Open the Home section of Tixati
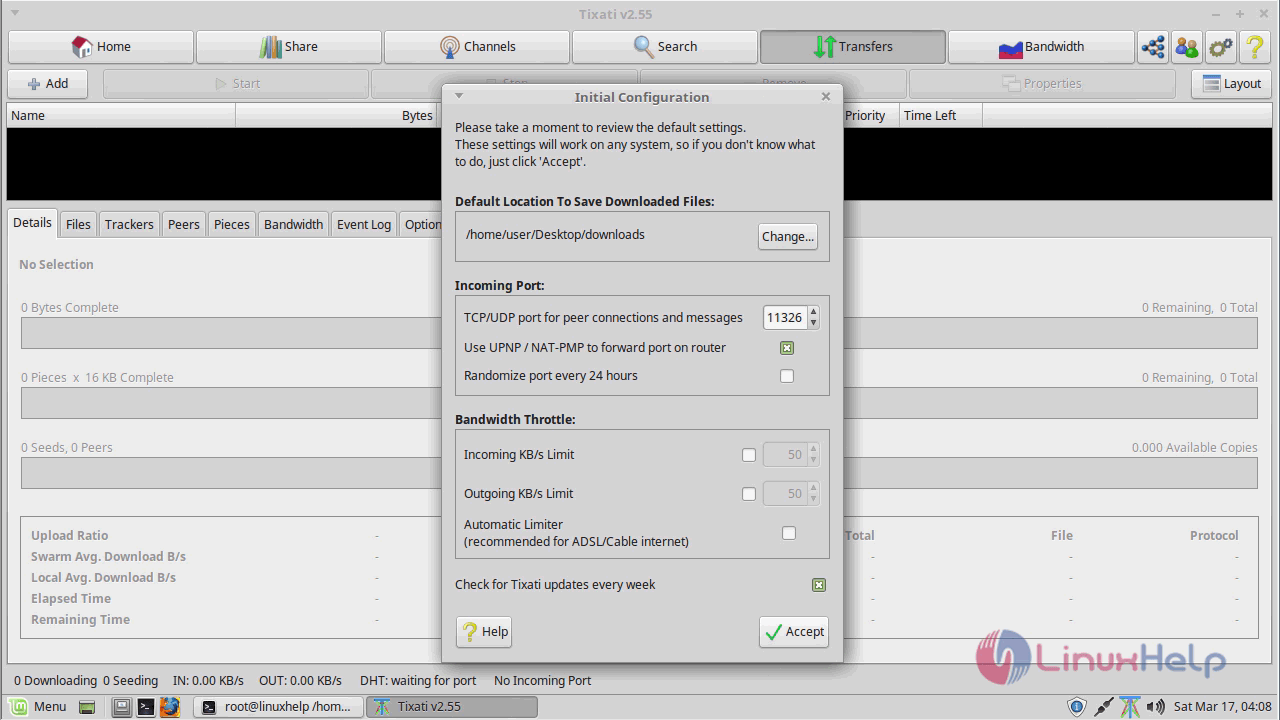The width and height of the screenshot is (1280, 720). click(101, 47)
